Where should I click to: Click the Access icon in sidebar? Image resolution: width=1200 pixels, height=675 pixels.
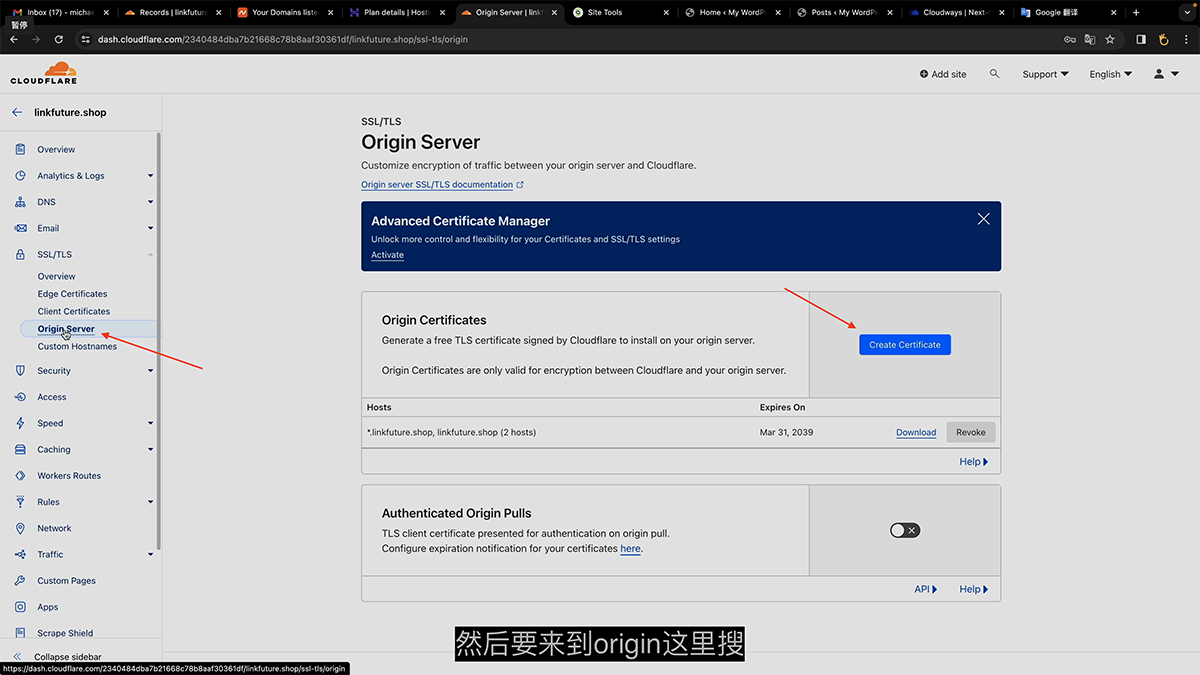point(20,397)
